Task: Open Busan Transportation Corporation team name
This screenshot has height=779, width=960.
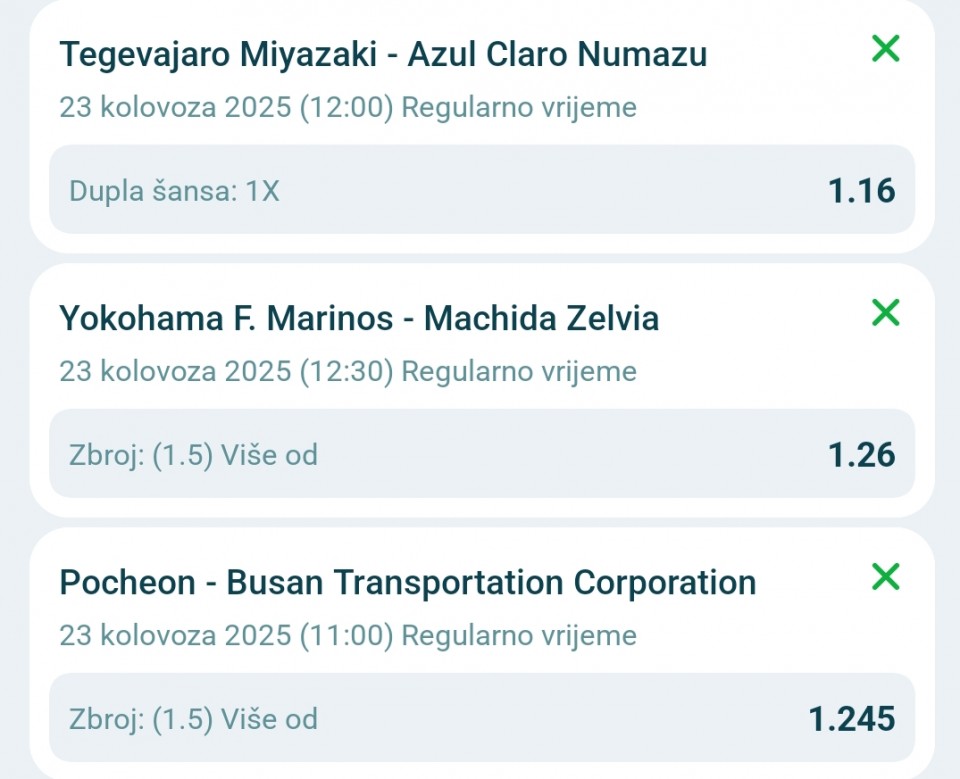Action: point(491,582)
